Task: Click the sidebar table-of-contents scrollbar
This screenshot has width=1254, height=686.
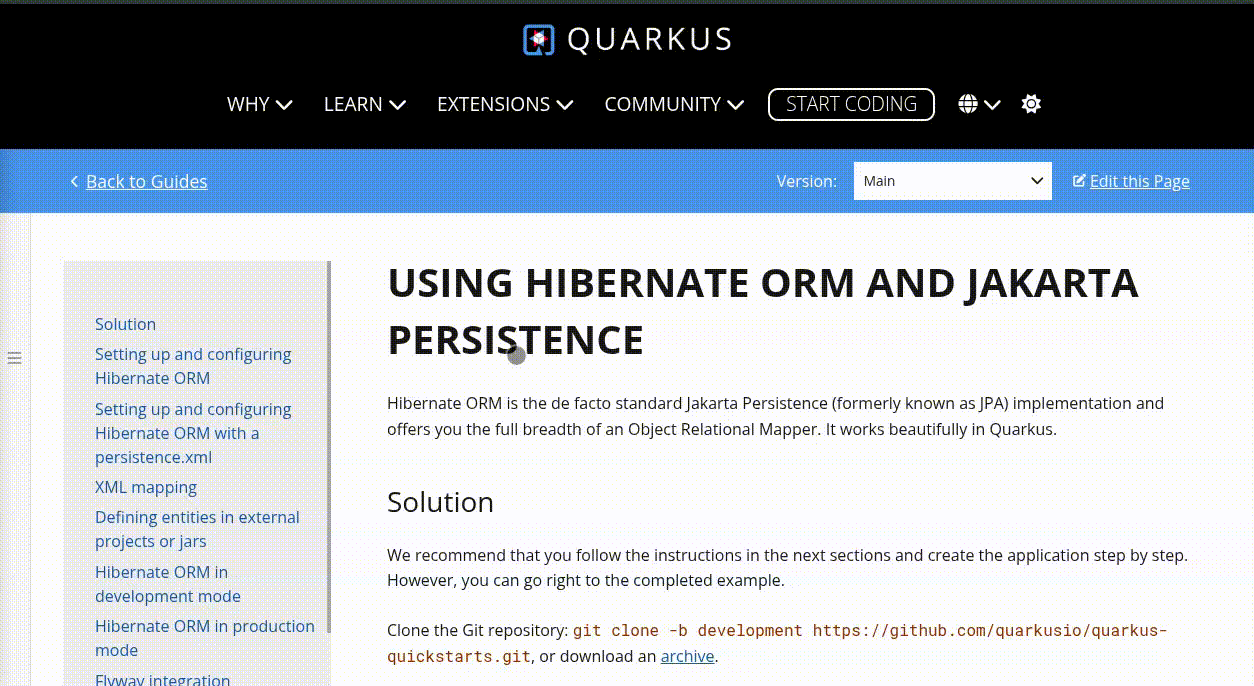Action: [329, 447]
